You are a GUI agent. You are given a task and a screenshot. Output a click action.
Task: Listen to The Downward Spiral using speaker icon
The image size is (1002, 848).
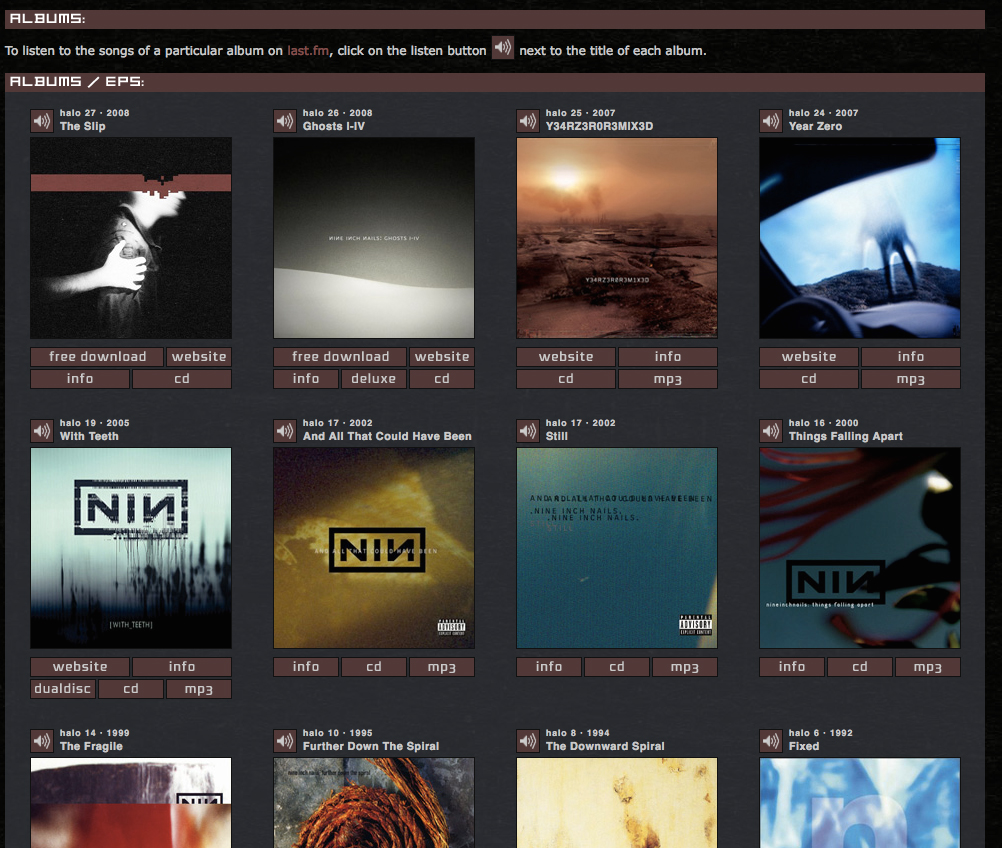[527, 741]
